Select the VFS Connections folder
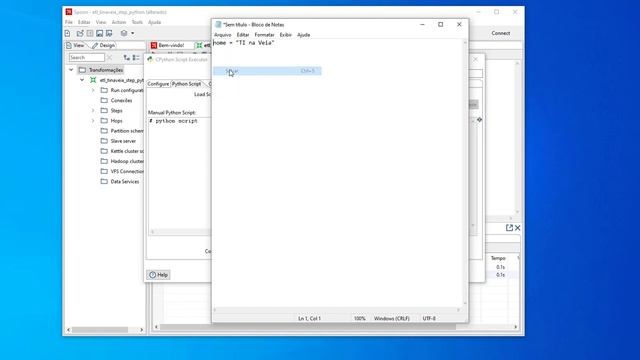The image size is (640, 360). coord(122,171)
